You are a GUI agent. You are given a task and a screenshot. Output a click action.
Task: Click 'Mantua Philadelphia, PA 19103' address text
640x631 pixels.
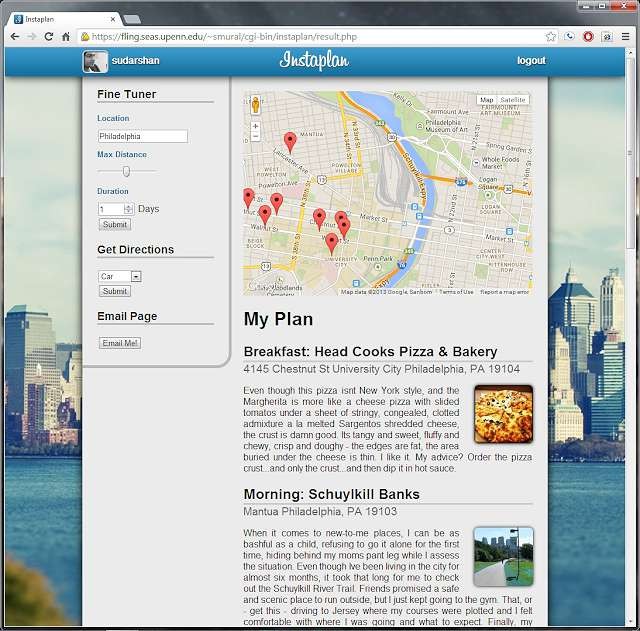coord(320,511)
